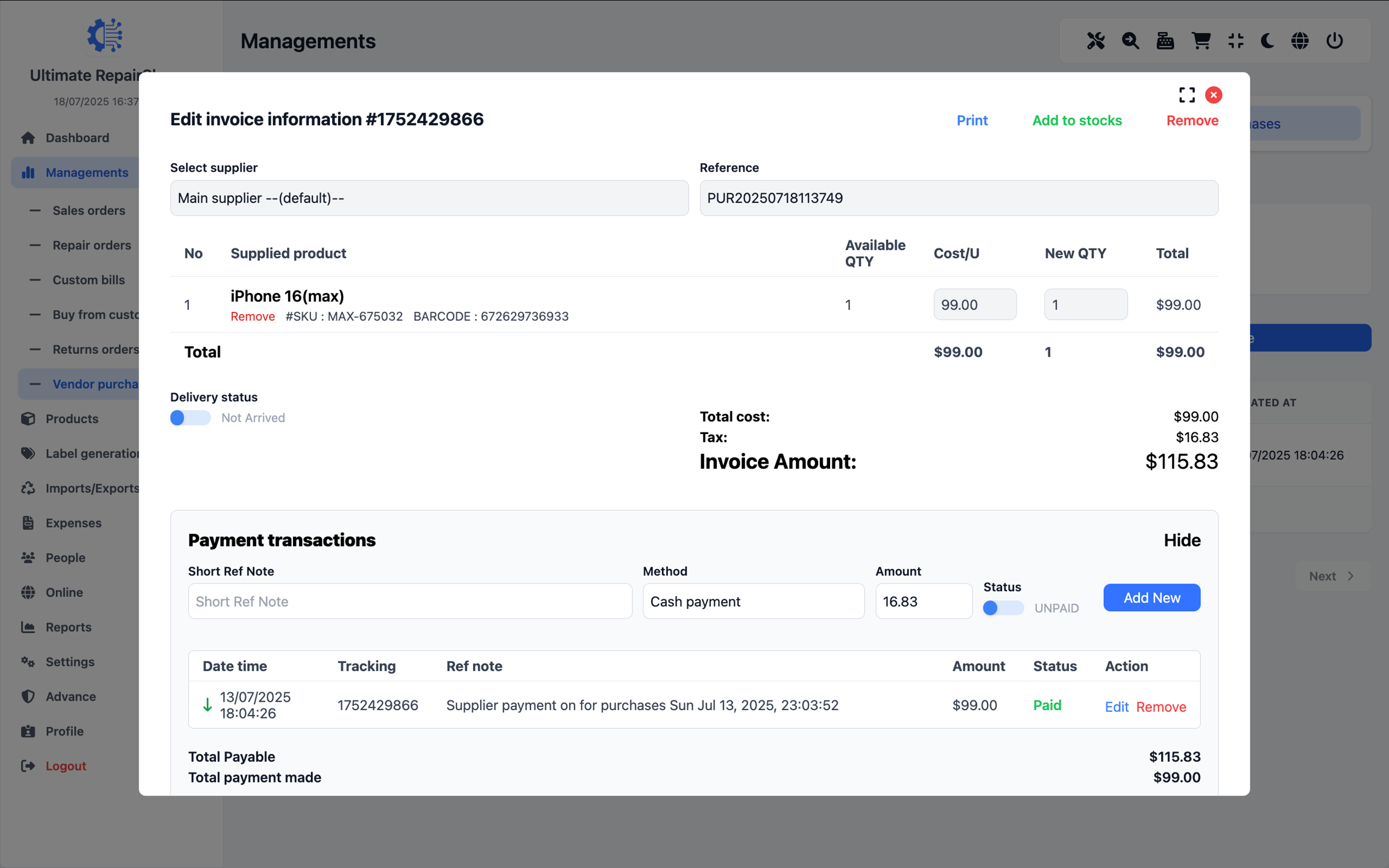
Task: Click the Print link
Action: [972, 120]
